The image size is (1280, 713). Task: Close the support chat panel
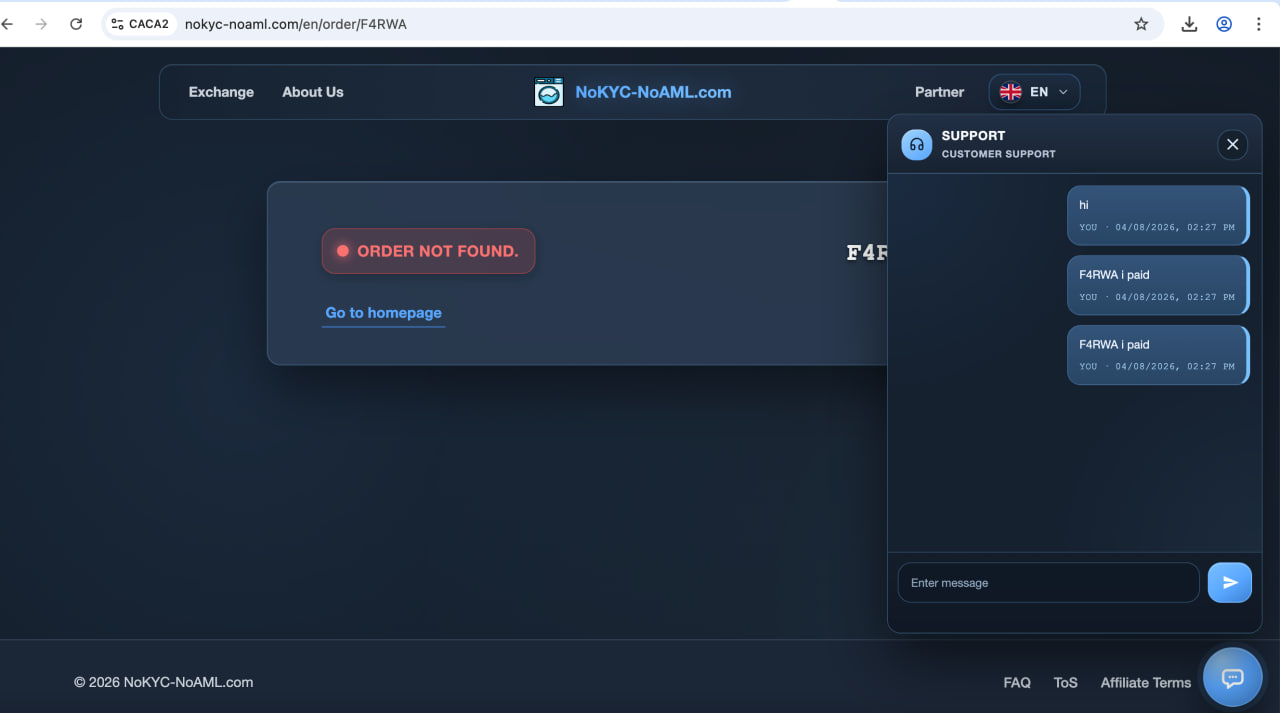click(1232, 145)
